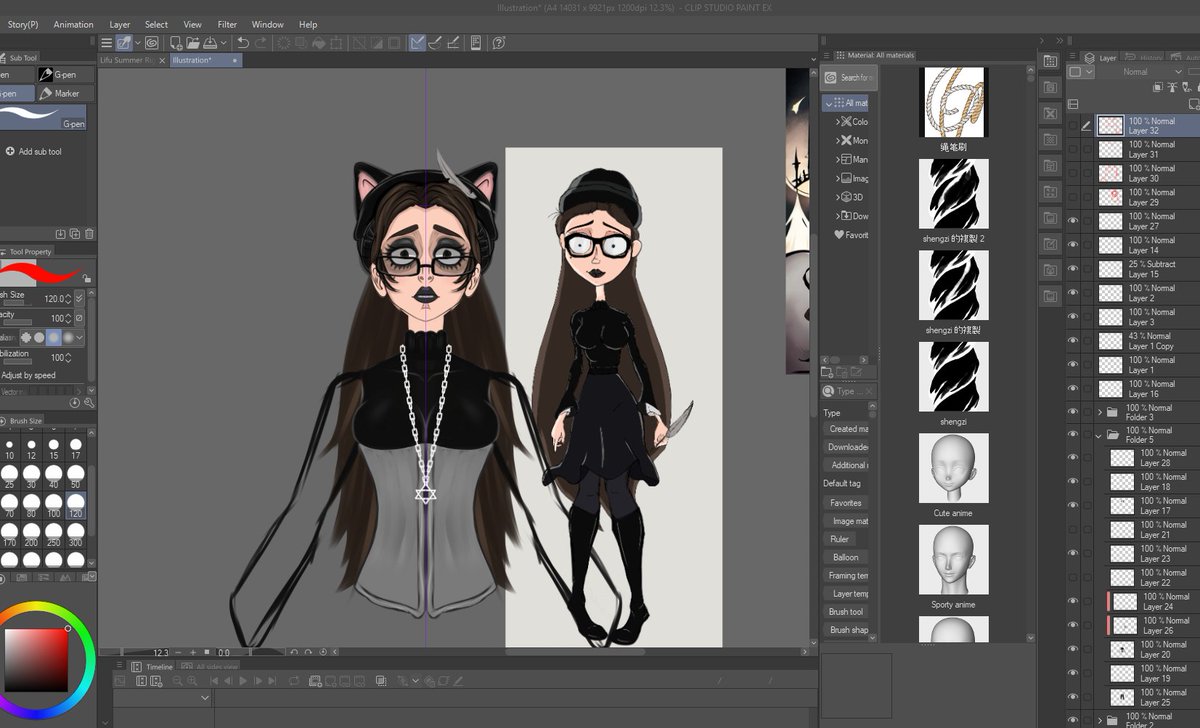This screenshot has width=1200, height=728.
Task: Click Add sub tool button
Action: coord(34,152)
